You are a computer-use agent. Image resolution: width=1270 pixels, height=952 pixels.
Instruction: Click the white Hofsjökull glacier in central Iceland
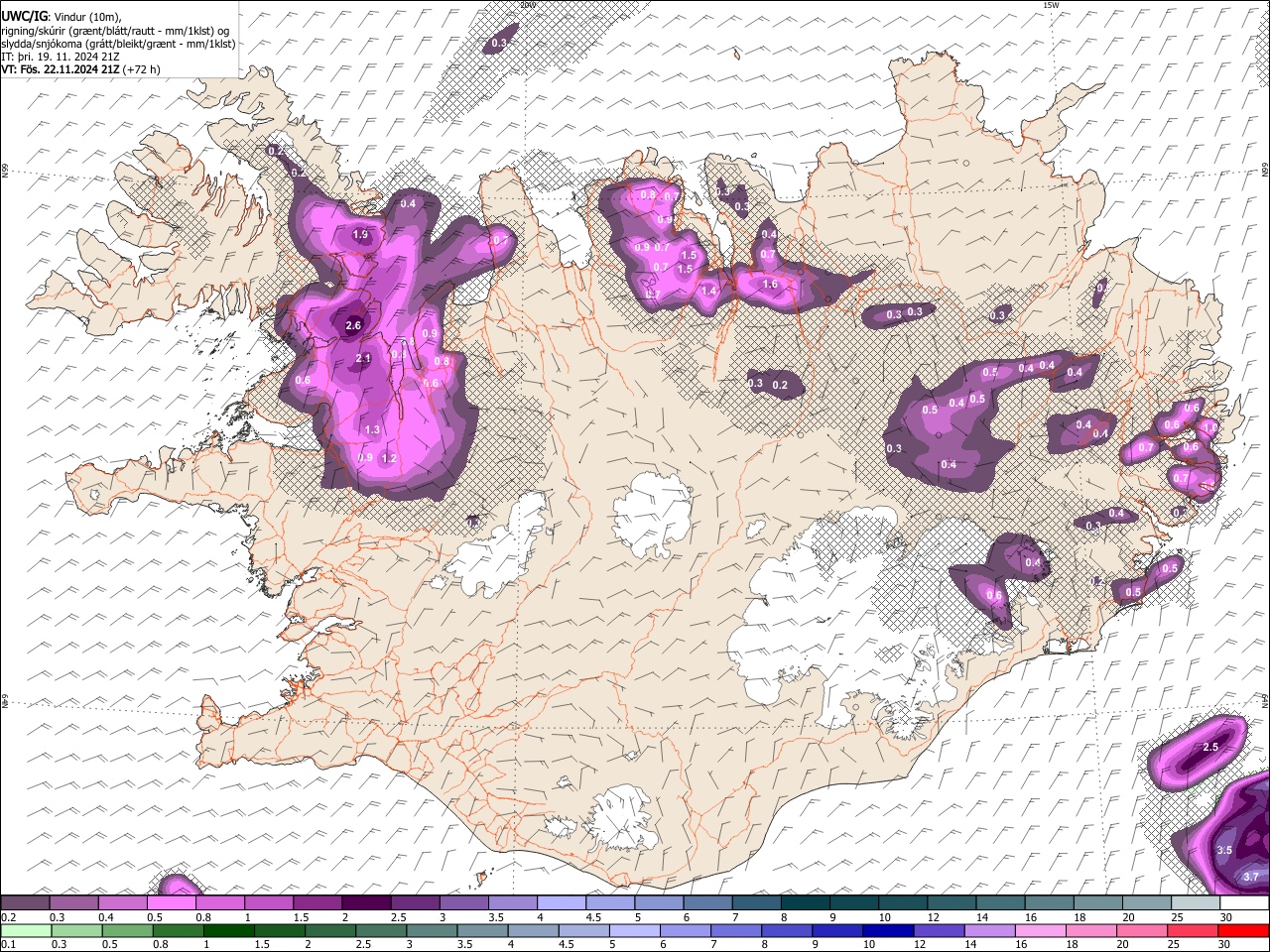tap(653, 512)
